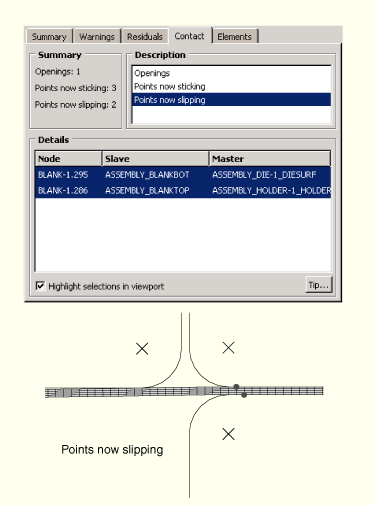Select the BLANK-1.295 node row
This screenshot has height=505, width=375.
tap(183, 175)
